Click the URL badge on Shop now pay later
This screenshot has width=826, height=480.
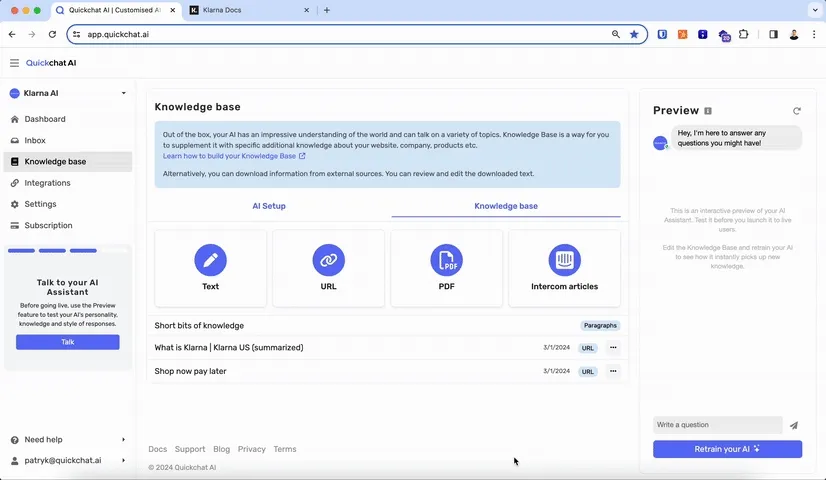click(588, 371)
